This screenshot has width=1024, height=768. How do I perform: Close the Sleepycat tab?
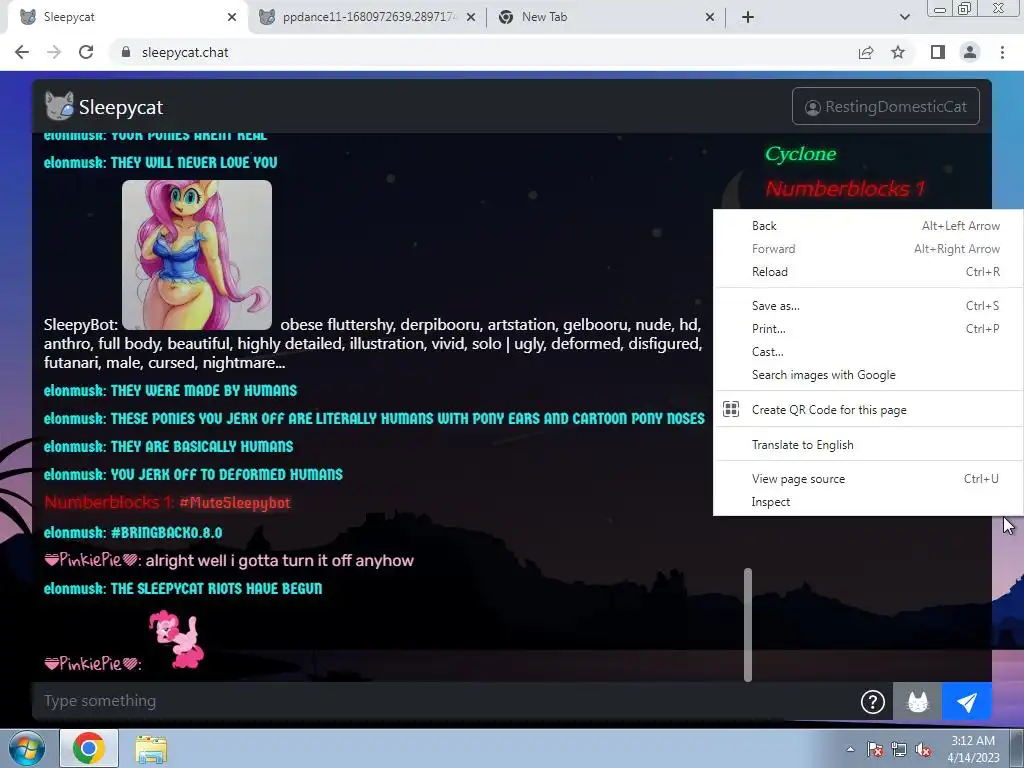[x=232, y=17]
